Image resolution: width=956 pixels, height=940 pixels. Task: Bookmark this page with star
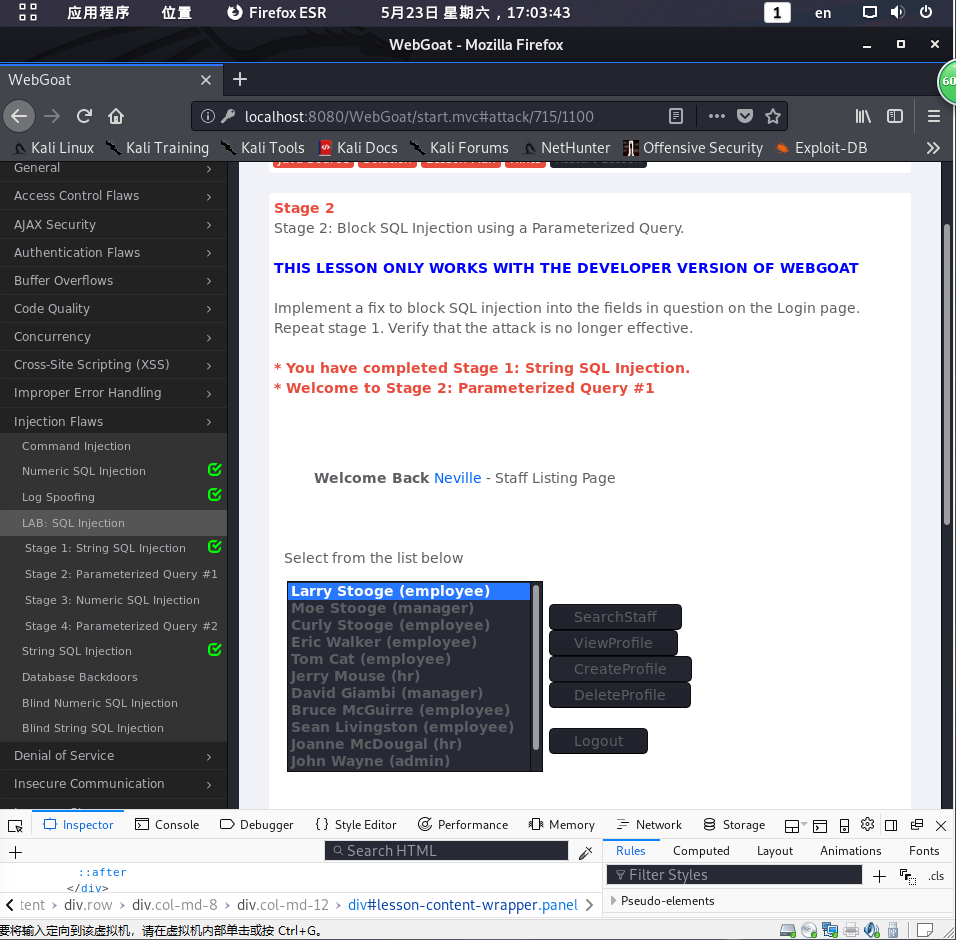[772, 116]
